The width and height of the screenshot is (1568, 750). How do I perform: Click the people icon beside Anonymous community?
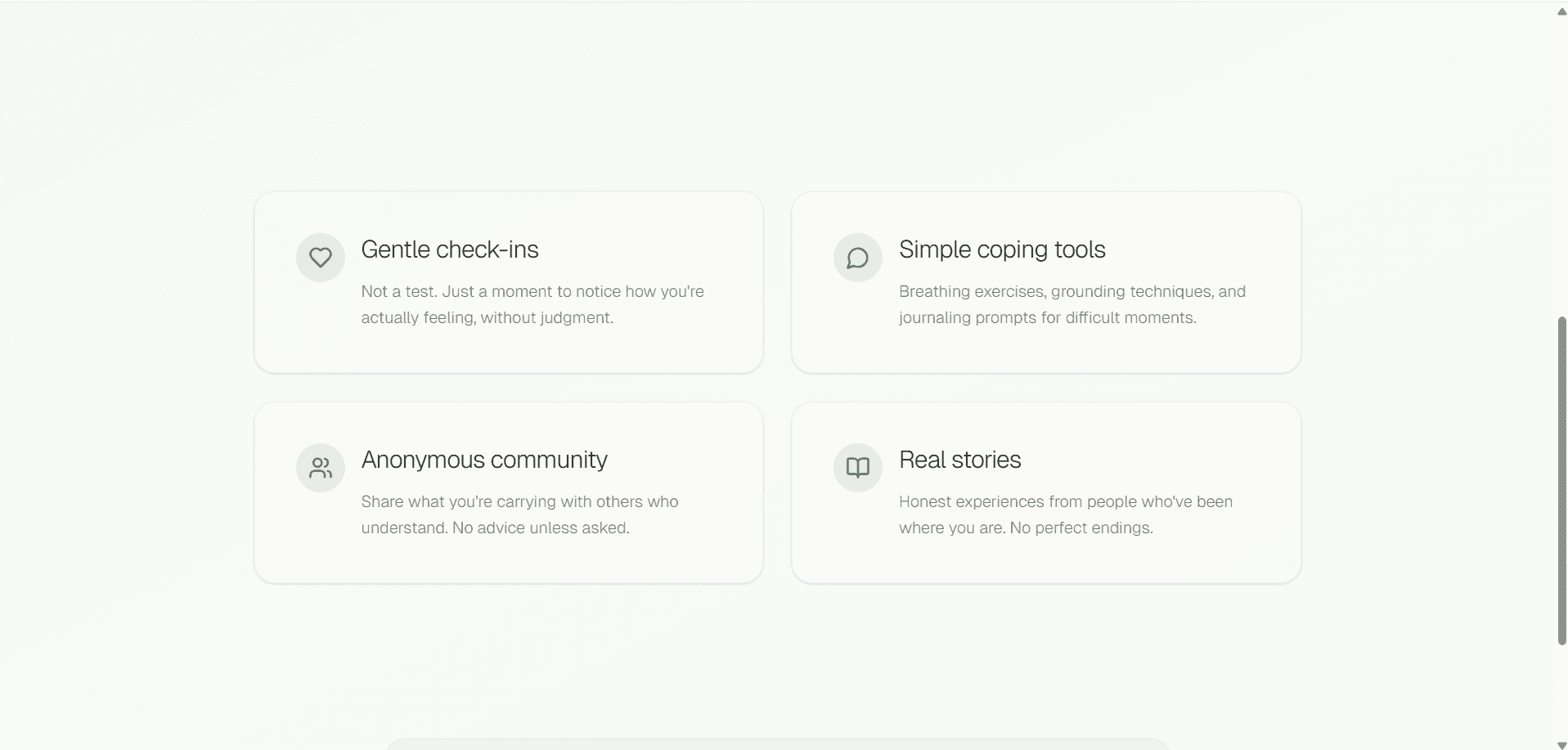[321, 468]
